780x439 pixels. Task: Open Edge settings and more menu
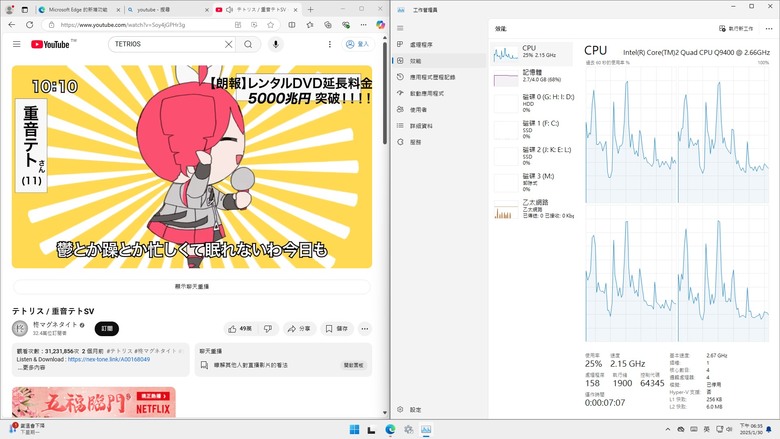tap(364, 24)
